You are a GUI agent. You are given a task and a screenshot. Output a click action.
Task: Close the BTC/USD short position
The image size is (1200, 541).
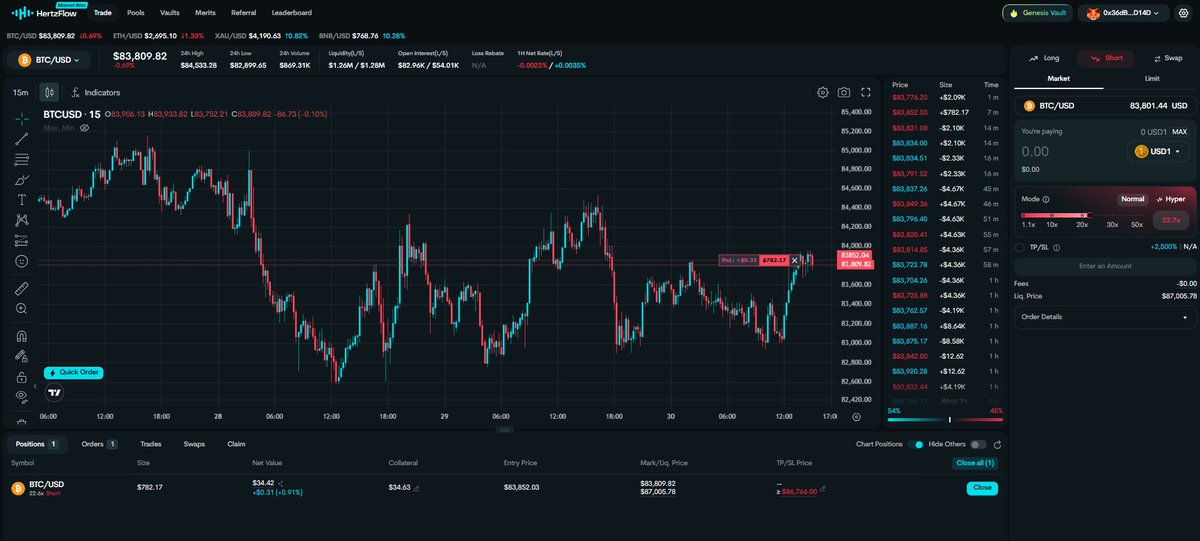[982, 488]
